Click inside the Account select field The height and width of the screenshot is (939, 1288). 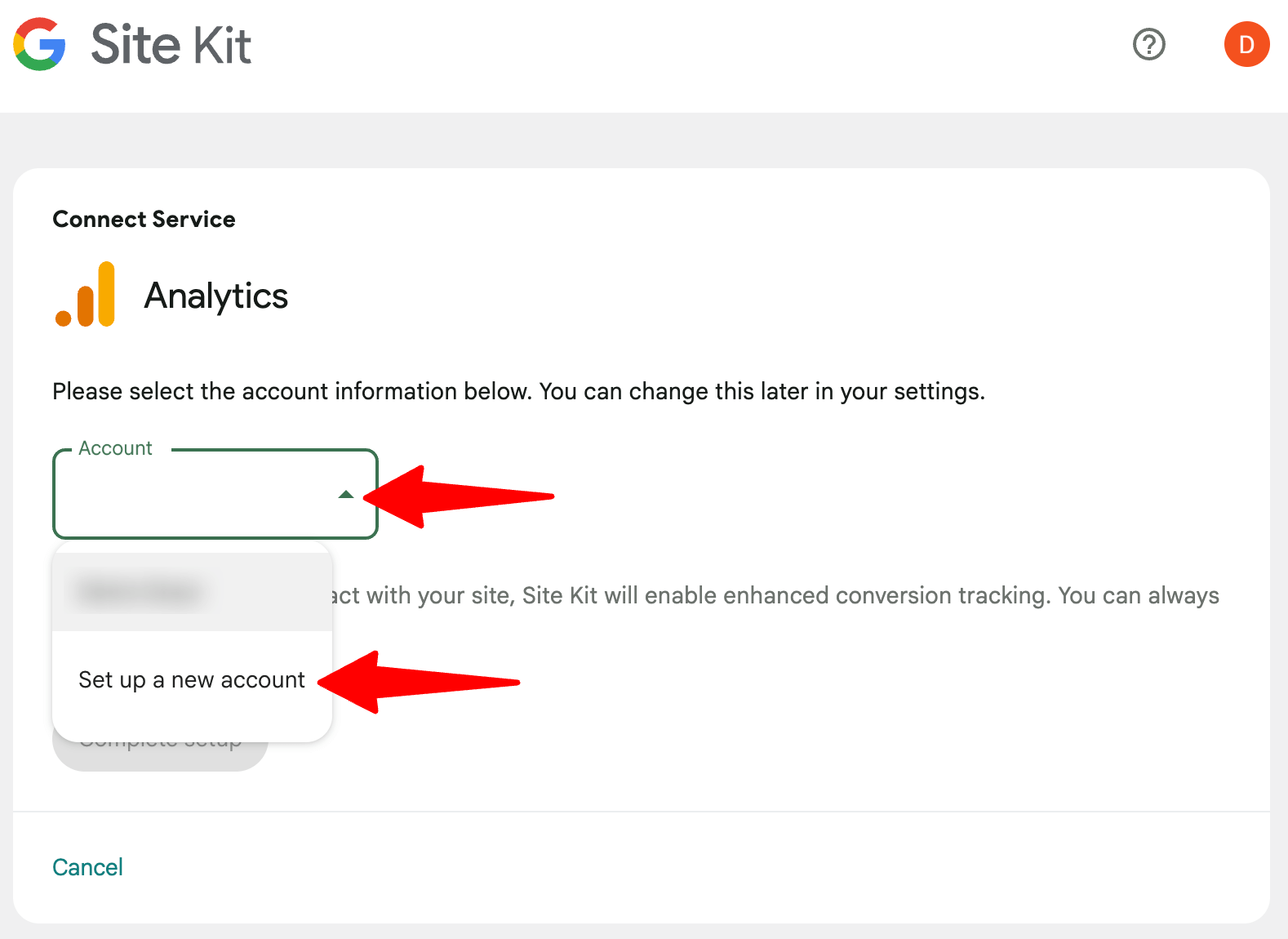click(x=215, y=494)
